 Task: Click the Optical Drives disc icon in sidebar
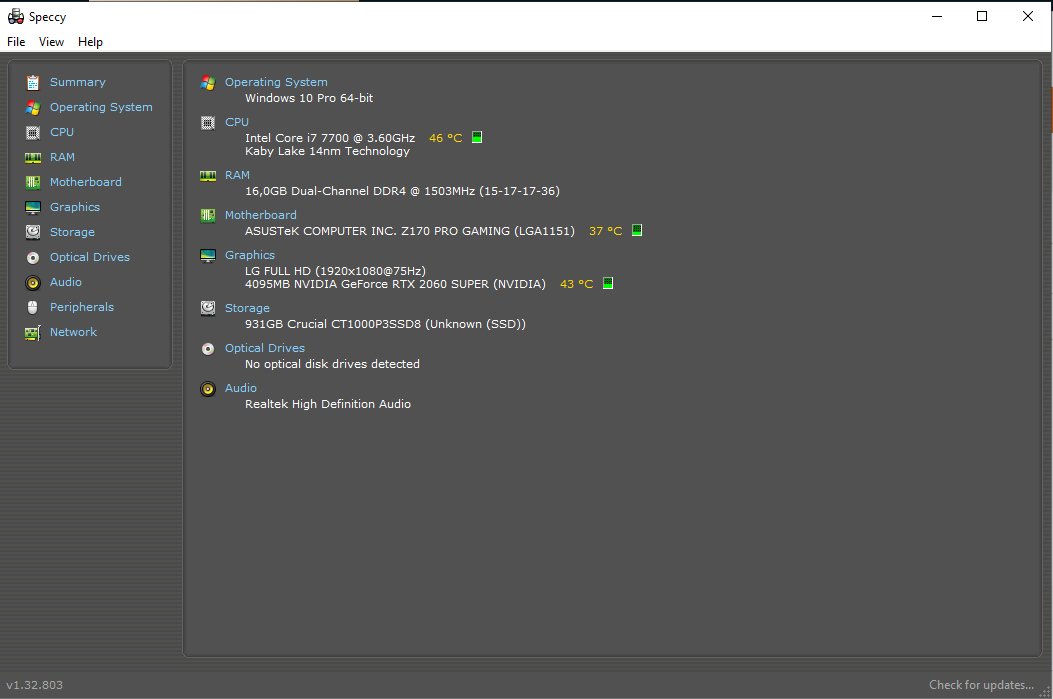point(33,257)
